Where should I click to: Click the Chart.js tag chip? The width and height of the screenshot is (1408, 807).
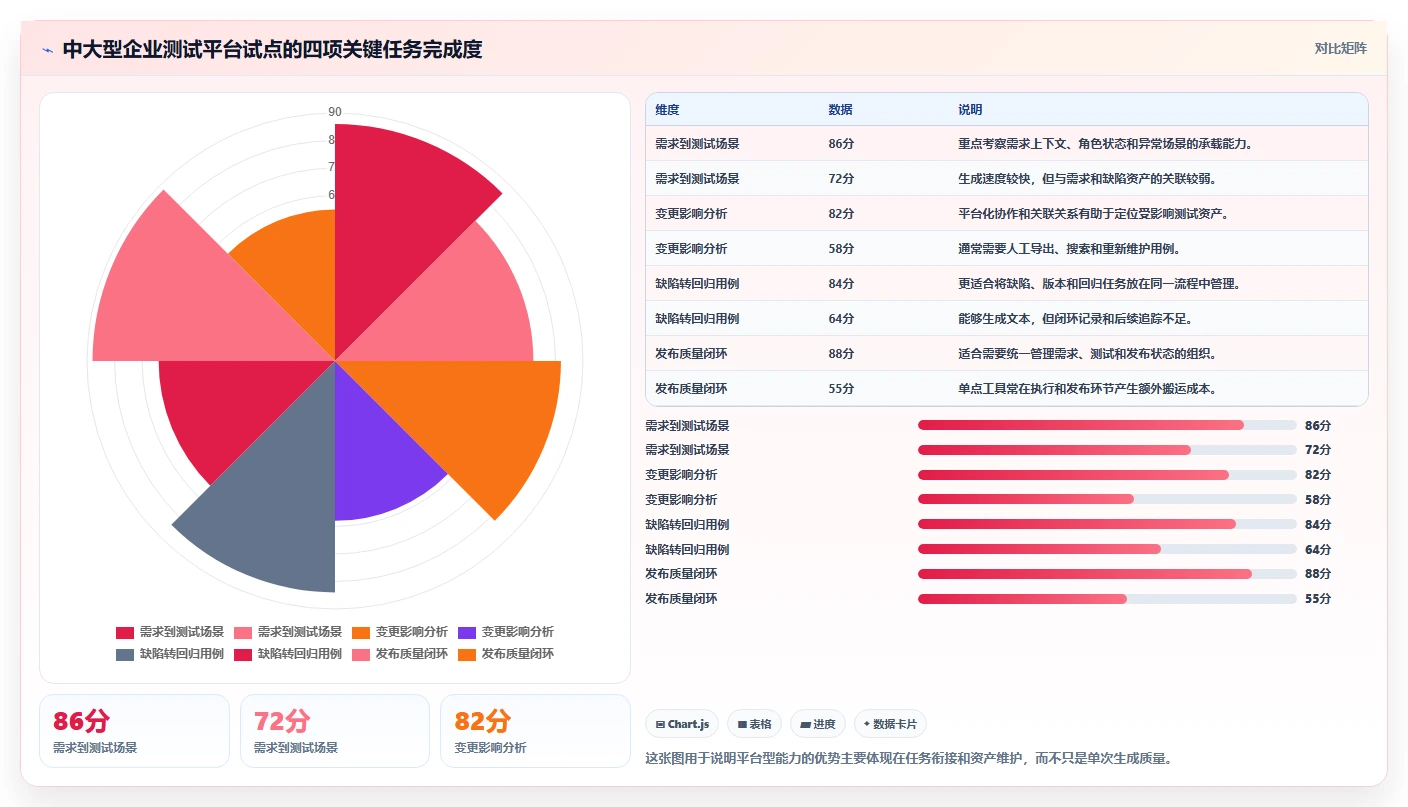tap(682, 724)
